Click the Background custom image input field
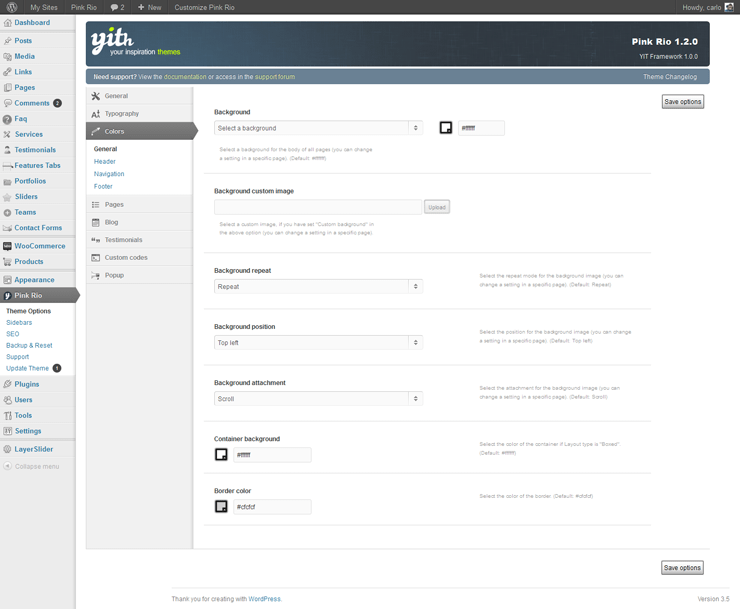Viewport: 740px width, 609px height. [x=318, y=207]
